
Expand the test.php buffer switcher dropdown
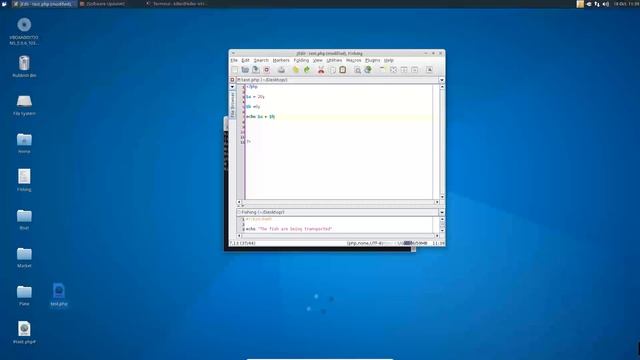click(442, 80)
